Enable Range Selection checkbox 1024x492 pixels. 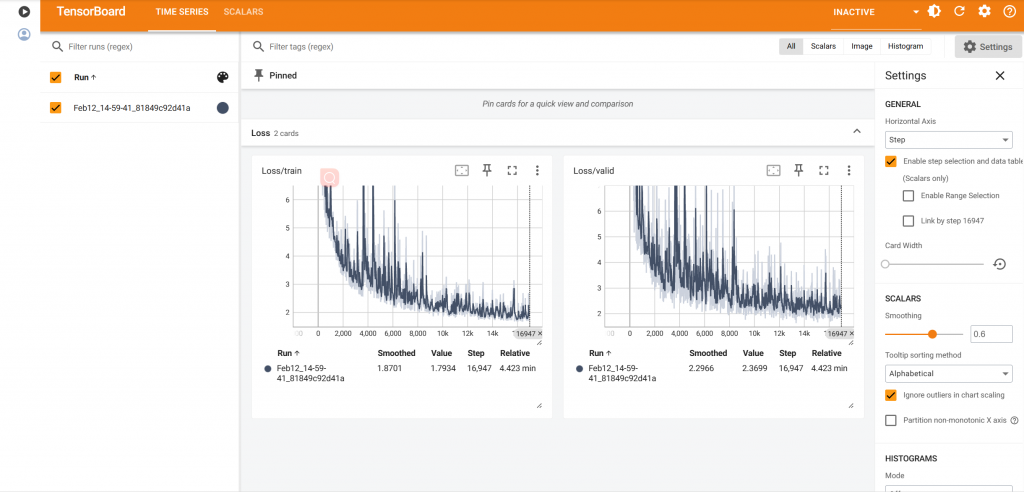(x=908, y=196)
